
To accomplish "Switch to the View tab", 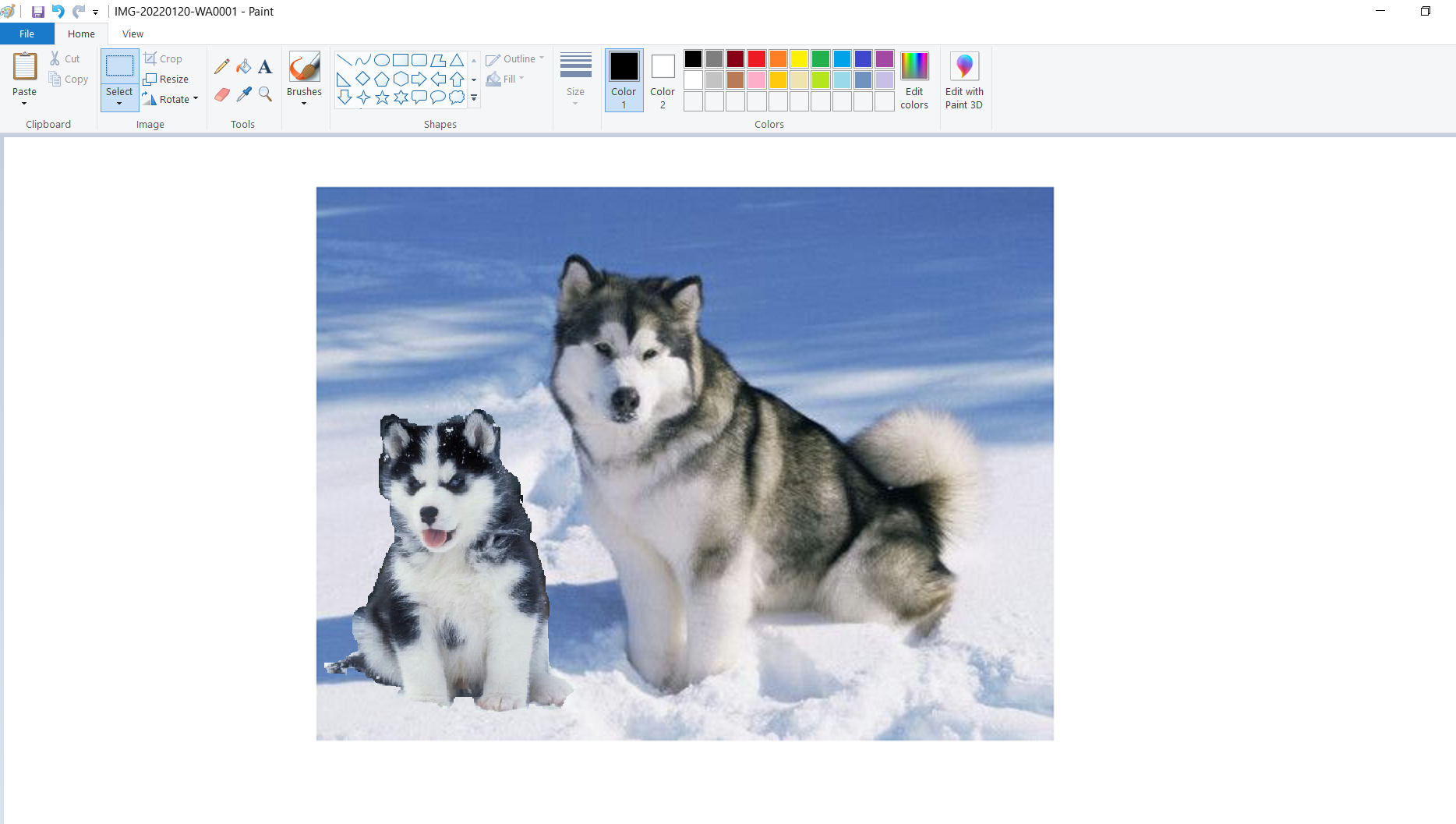I will click(x=133, y=34).
